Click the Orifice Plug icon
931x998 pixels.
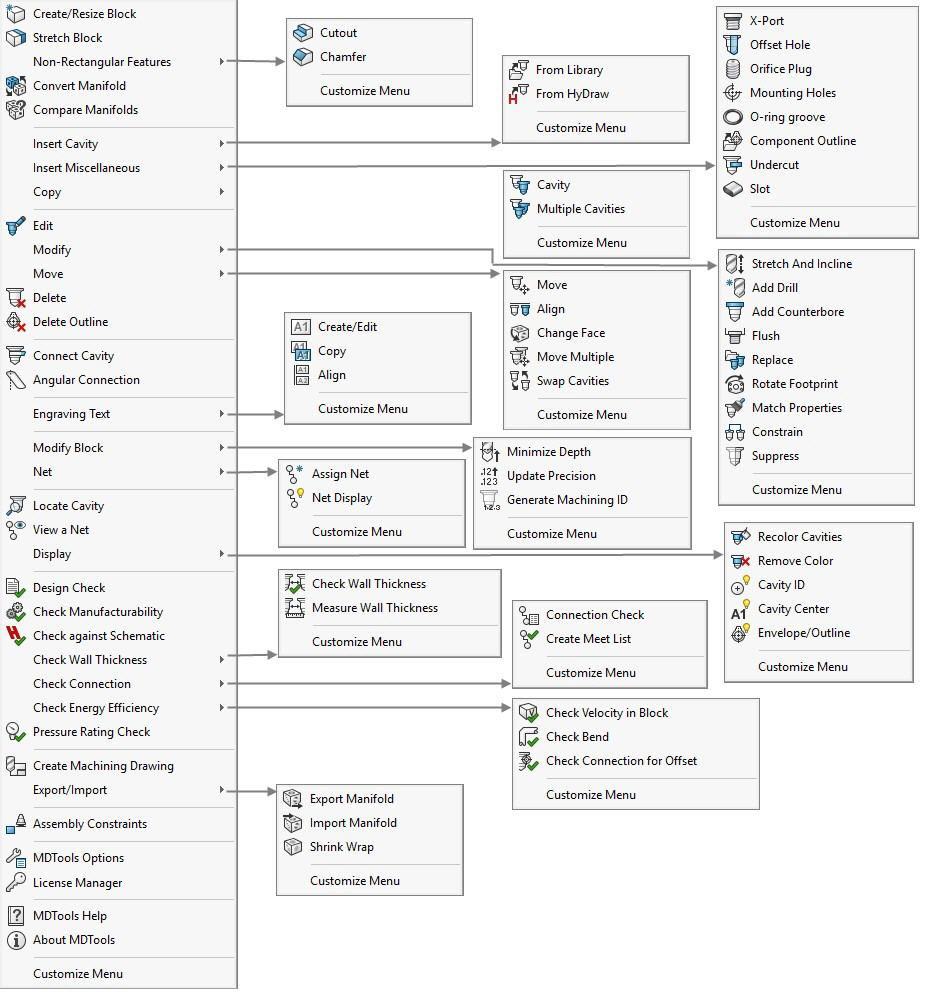coord(732,69)
